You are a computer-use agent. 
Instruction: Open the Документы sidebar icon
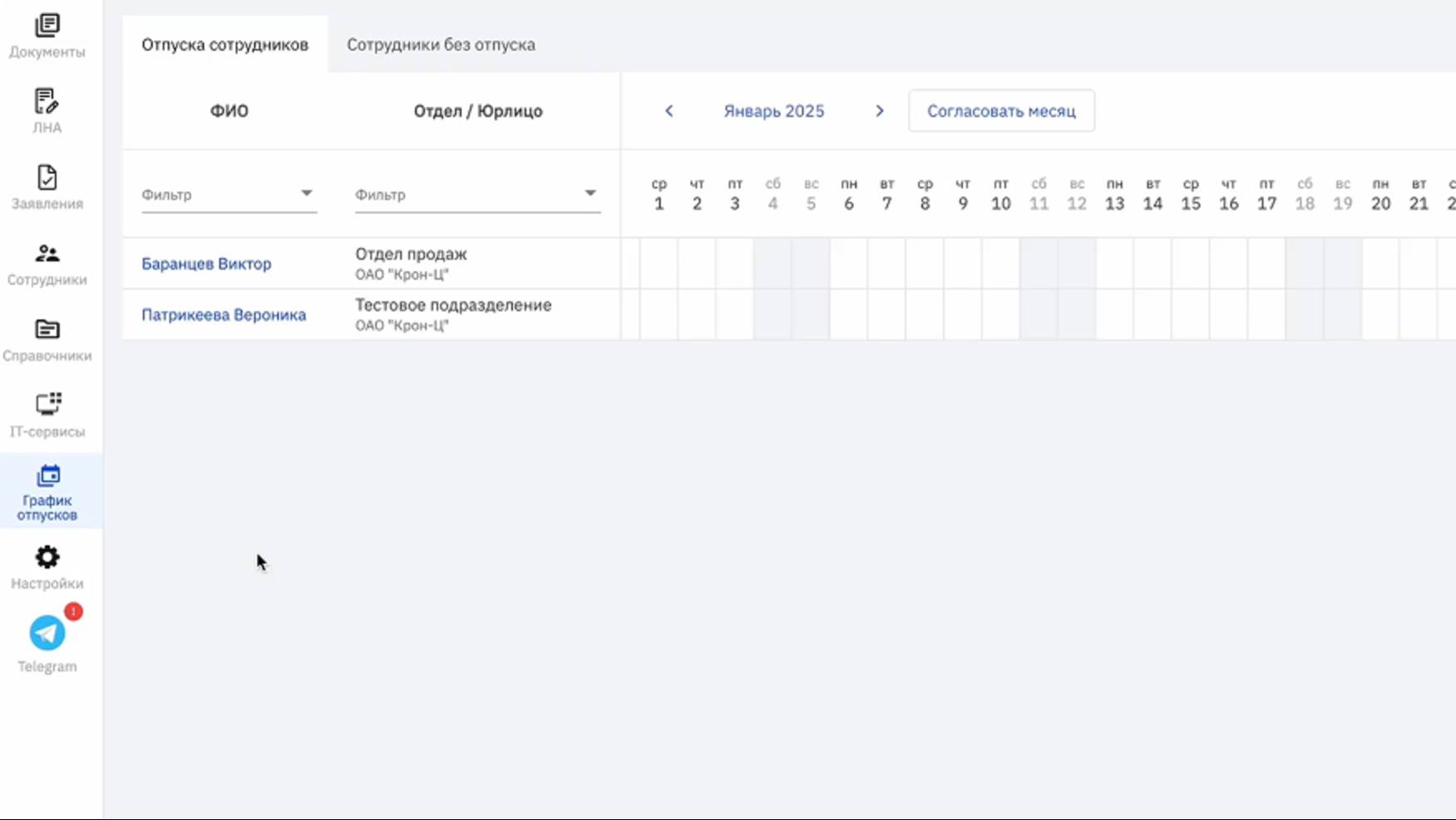tap(47, 27)
